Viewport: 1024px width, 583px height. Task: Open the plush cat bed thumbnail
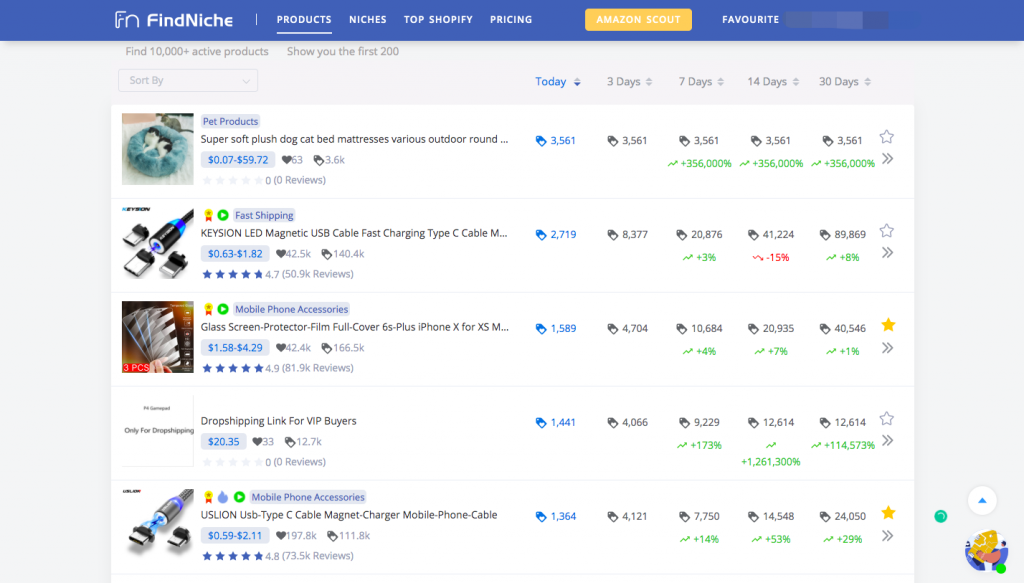click(157, 149)
